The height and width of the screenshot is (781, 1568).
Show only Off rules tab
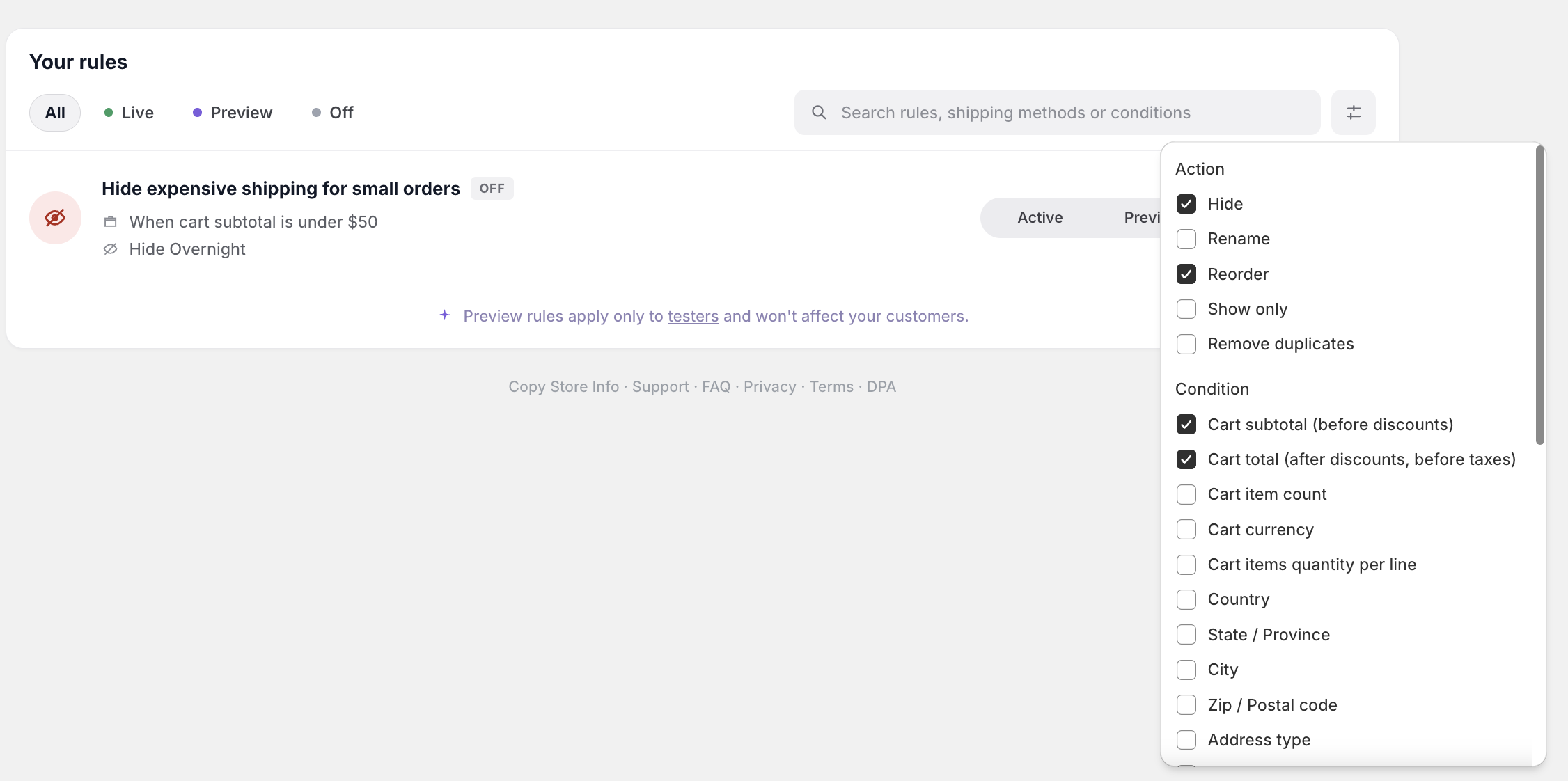pyautogui.click(x=333, y=113)
